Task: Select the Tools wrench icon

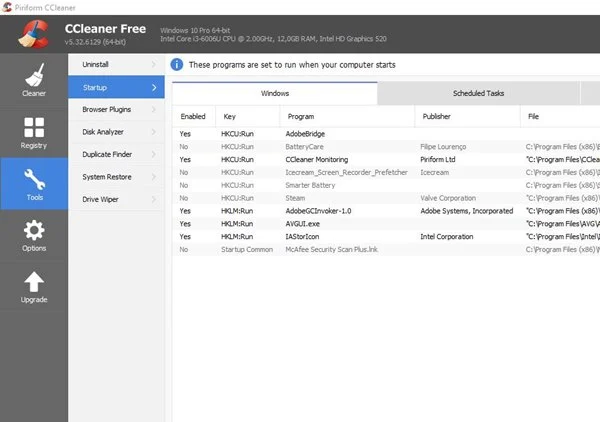Action: click(34, 179)
